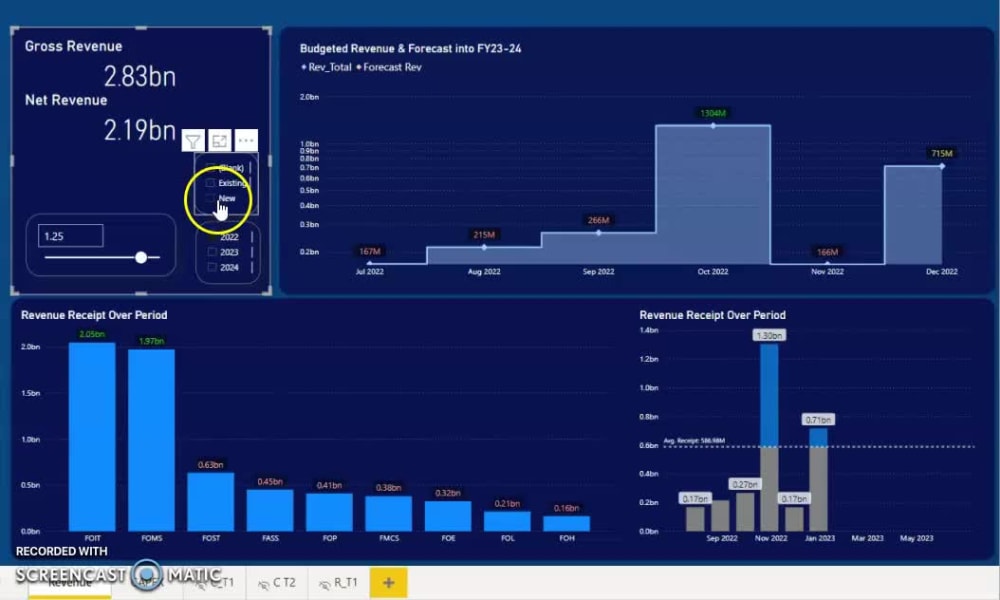
Task: Check the New option in the slicer
Action: 212,198
